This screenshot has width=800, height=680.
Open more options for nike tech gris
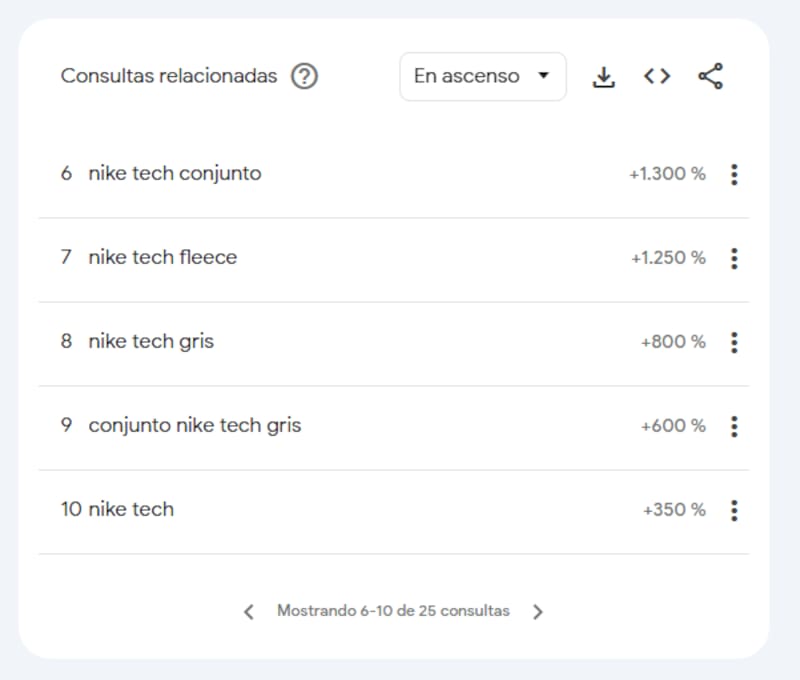pos(734,342)
